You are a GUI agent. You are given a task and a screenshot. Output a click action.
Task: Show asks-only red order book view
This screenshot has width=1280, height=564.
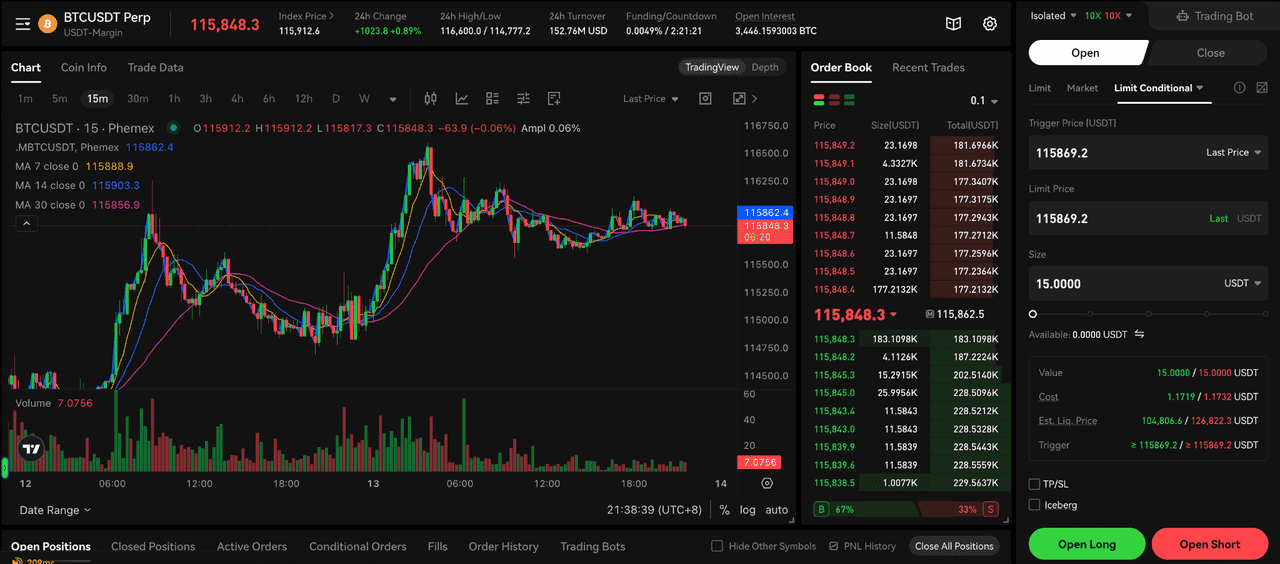point(834,100)
